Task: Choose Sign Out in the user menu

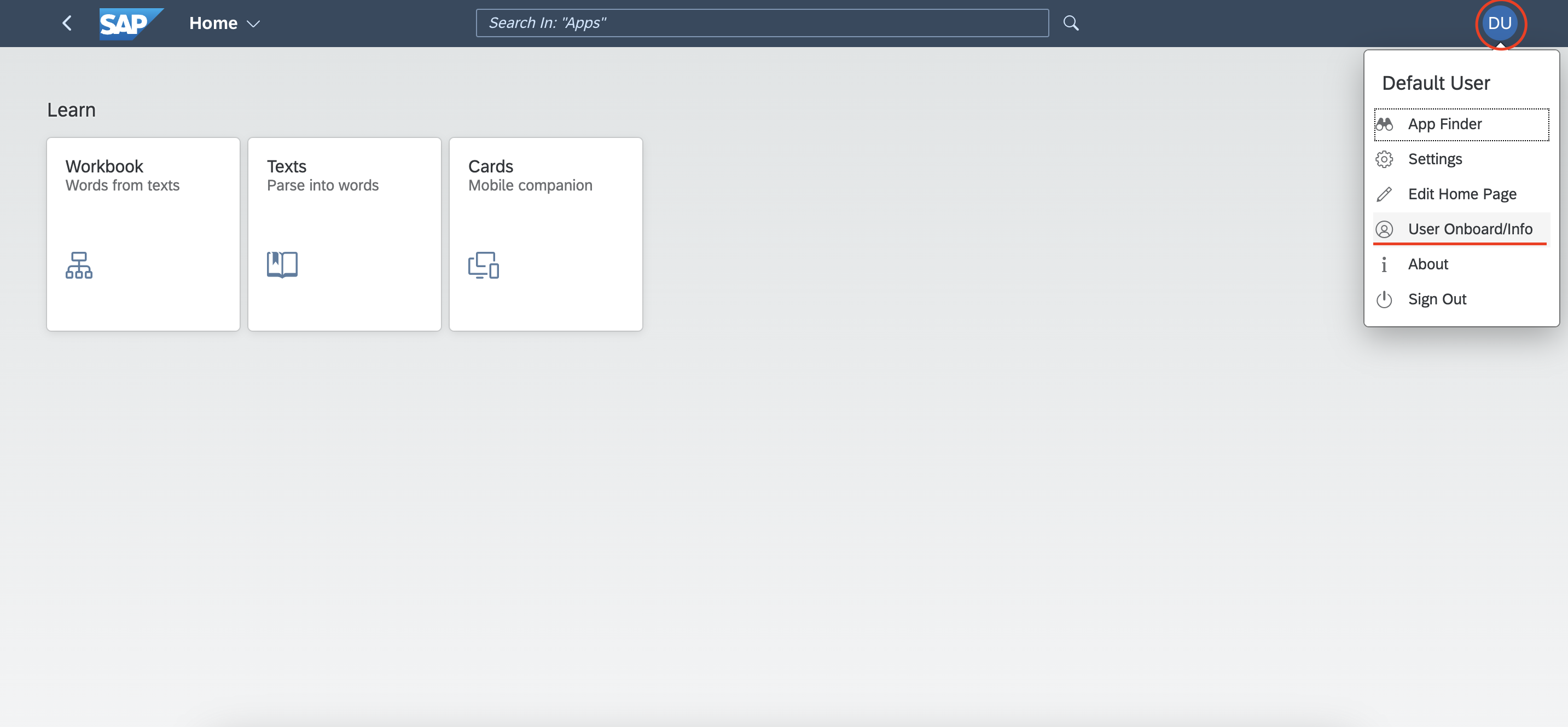Action: point(1461,299)
